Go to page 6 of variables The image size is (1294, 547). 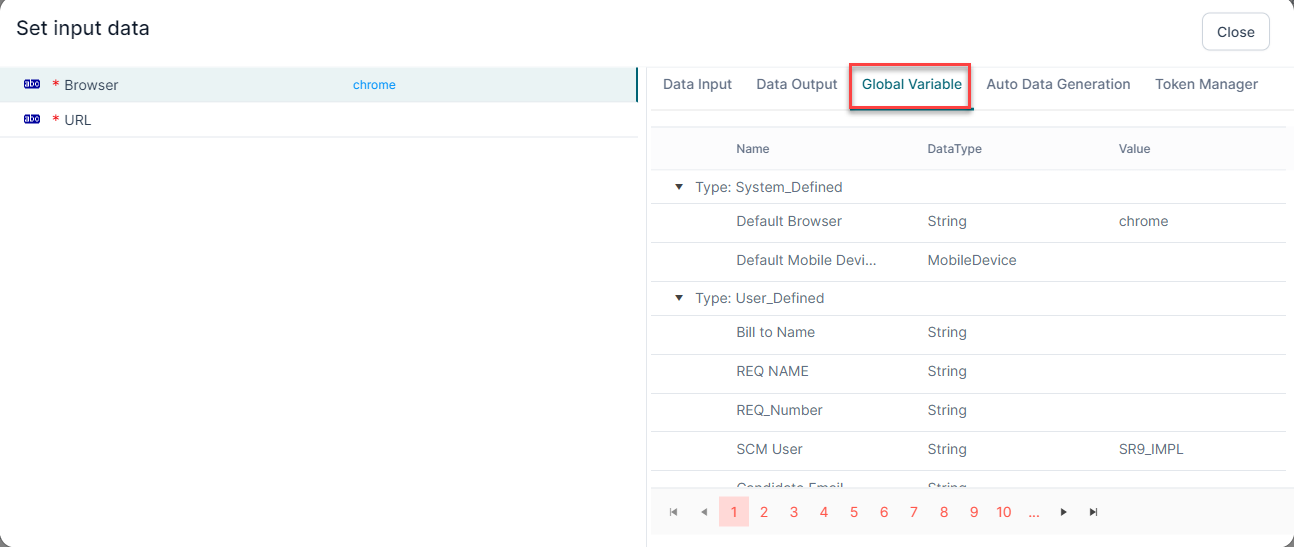[x=884, y=512]
